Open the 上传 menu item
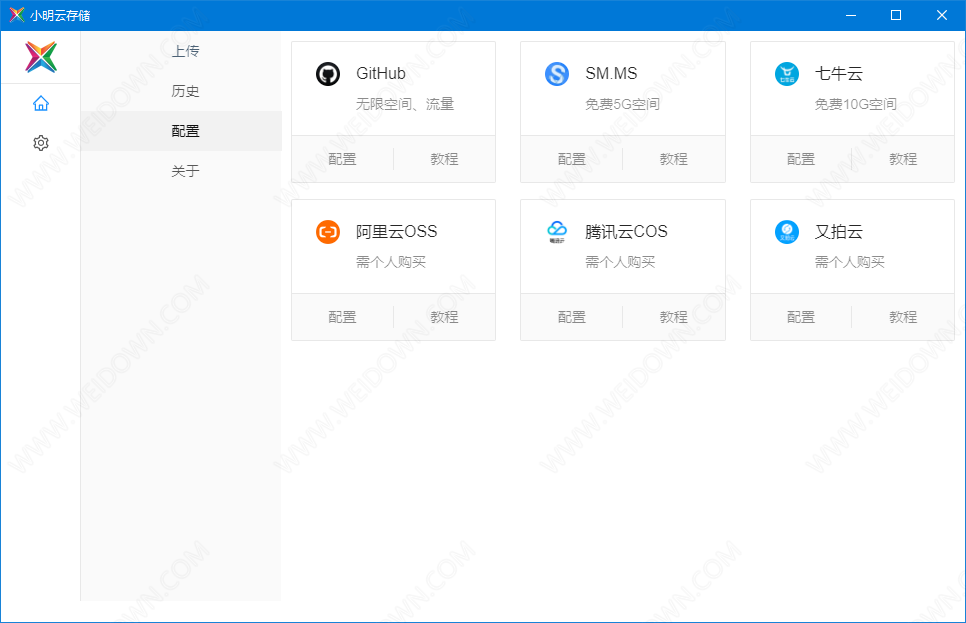Image resolution: width=966 pixels, height=623 pixels. coord(185,51)
